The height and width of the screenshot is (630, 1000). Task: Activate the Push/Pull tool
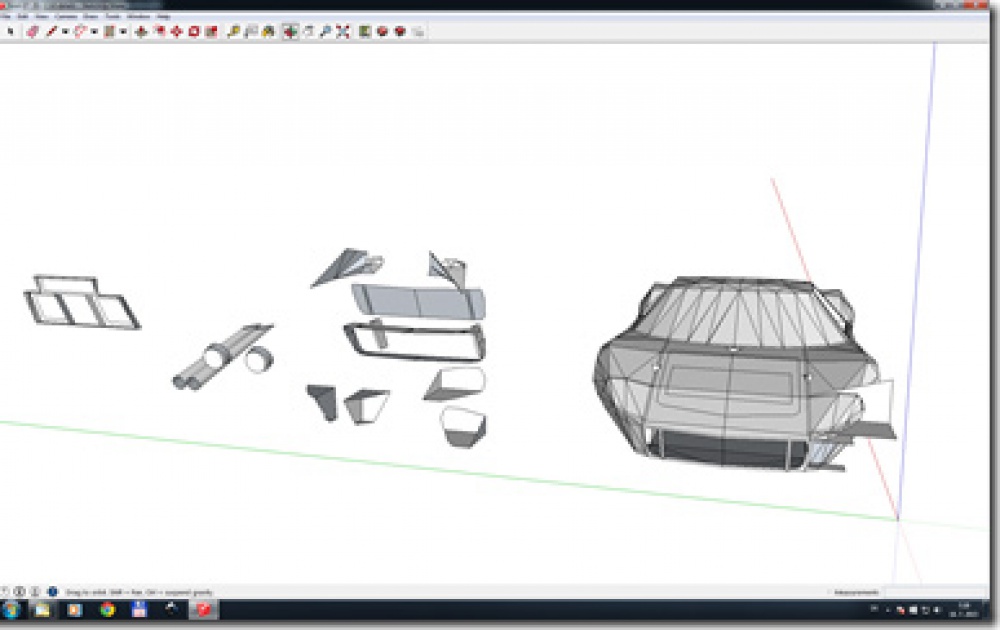click(141, 31)
